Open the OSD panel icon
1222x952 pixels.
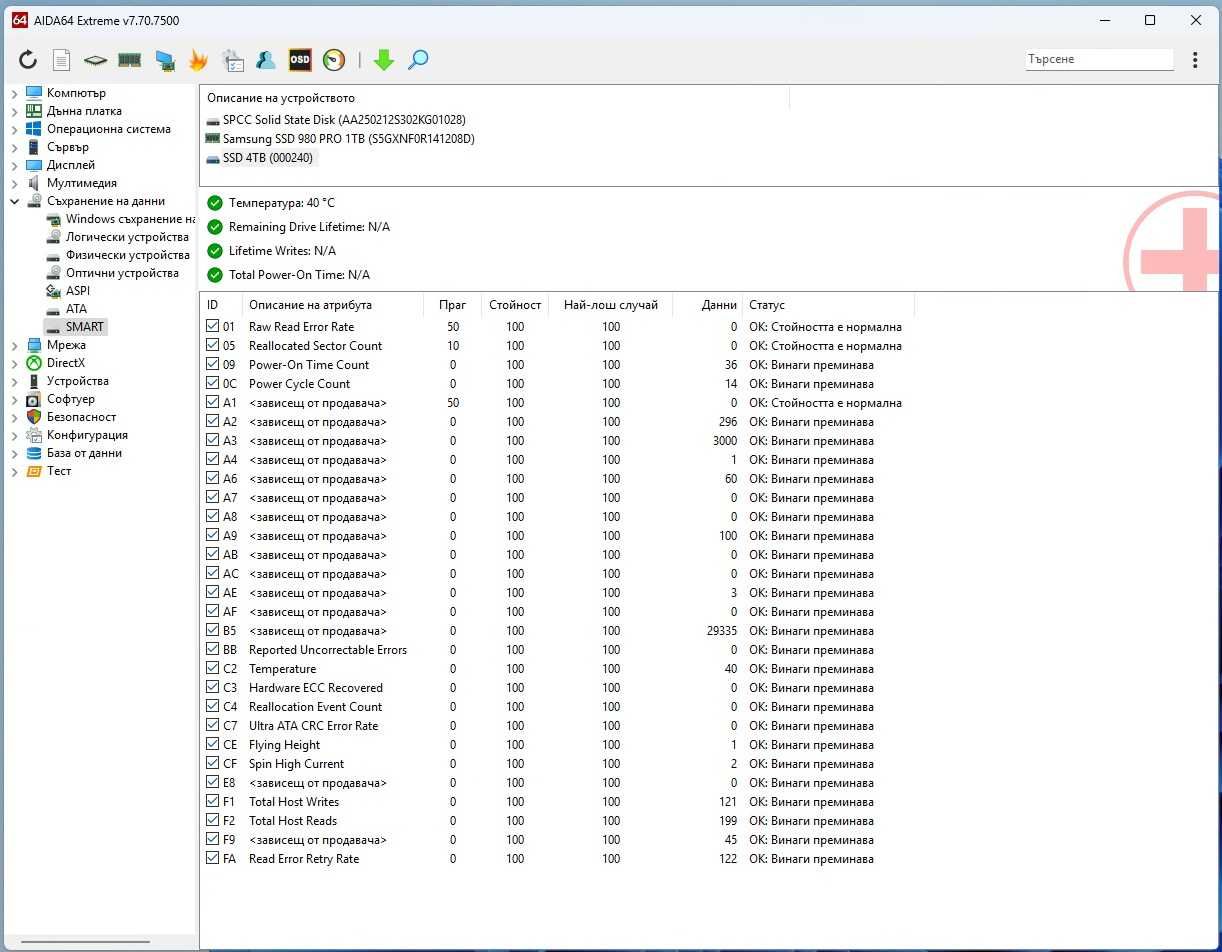click(x=300, y=60)
